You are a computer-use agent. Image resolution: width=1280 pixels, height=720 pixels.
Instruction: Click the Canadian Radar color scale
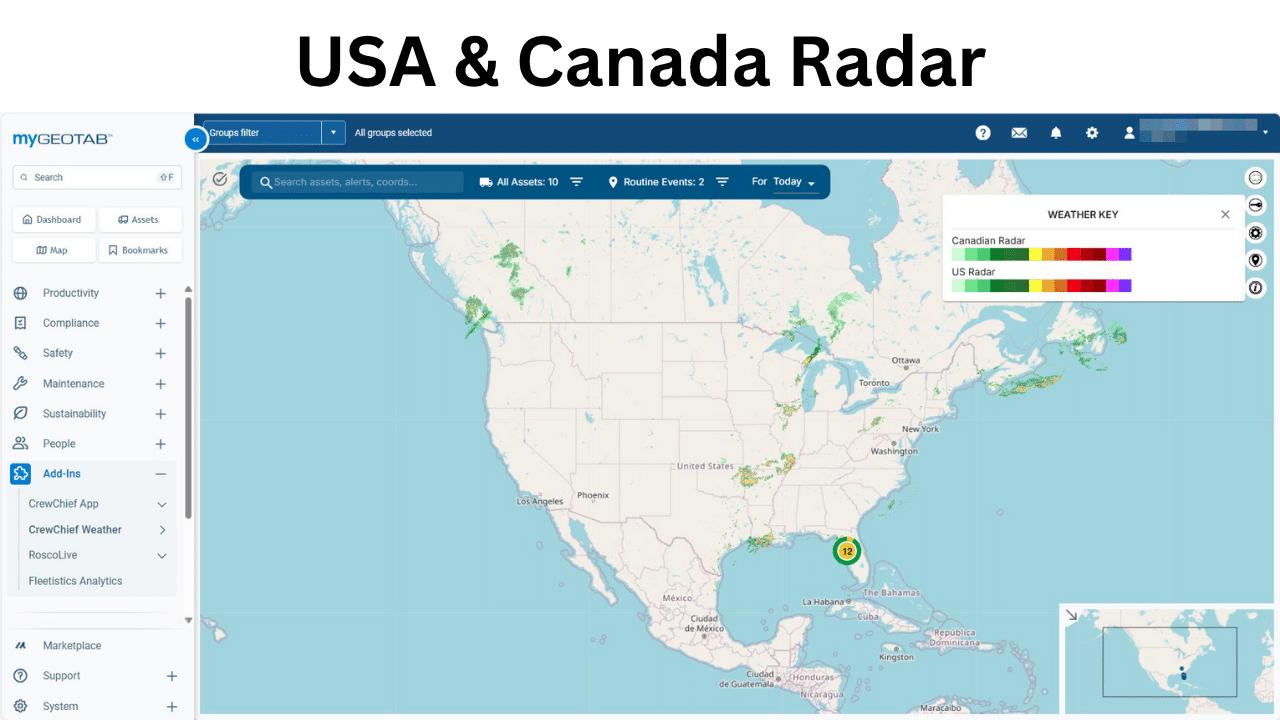(1041, 254)
